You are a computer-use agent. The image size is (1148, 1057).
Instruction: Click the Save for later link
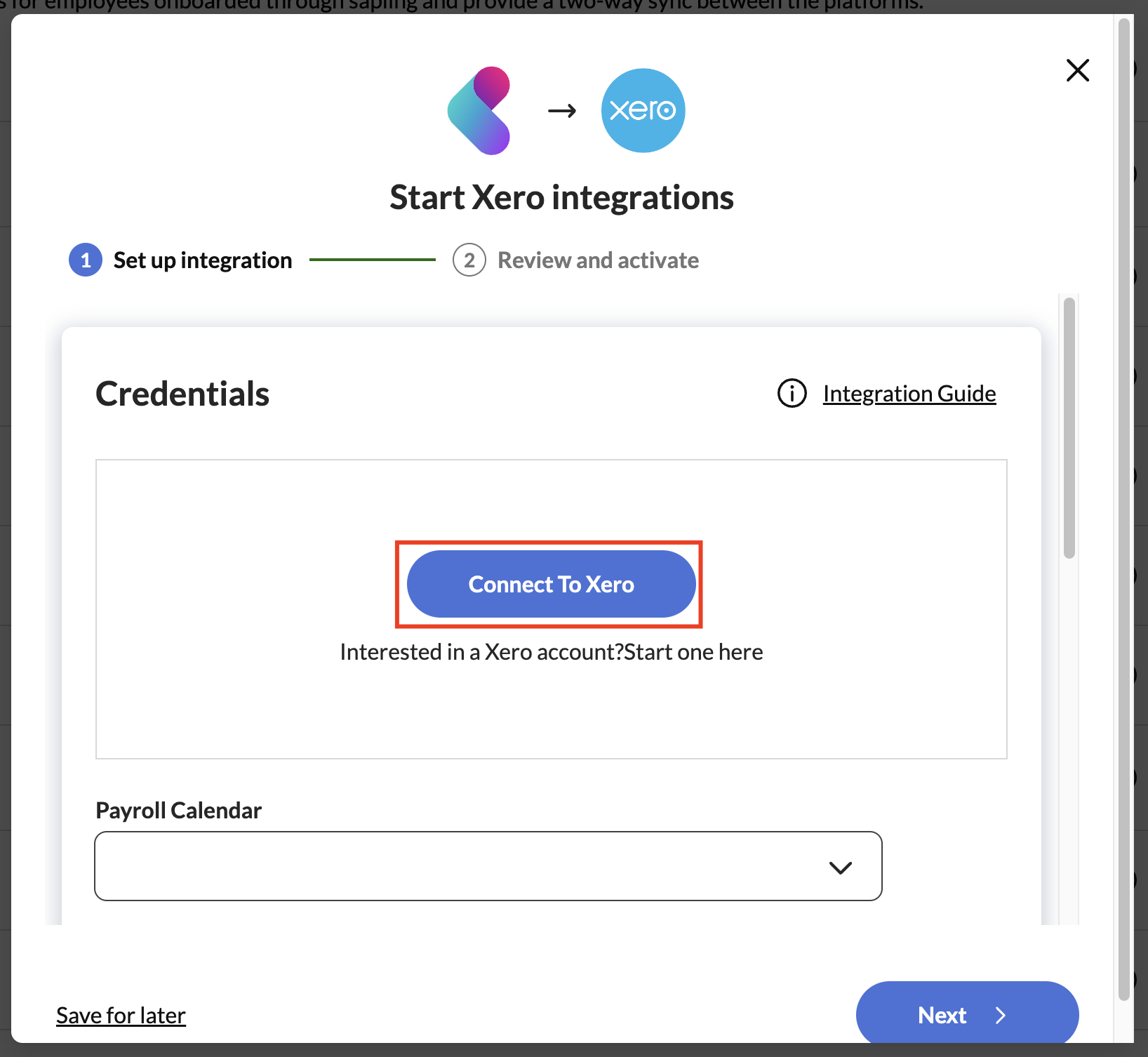(121, 1016)
